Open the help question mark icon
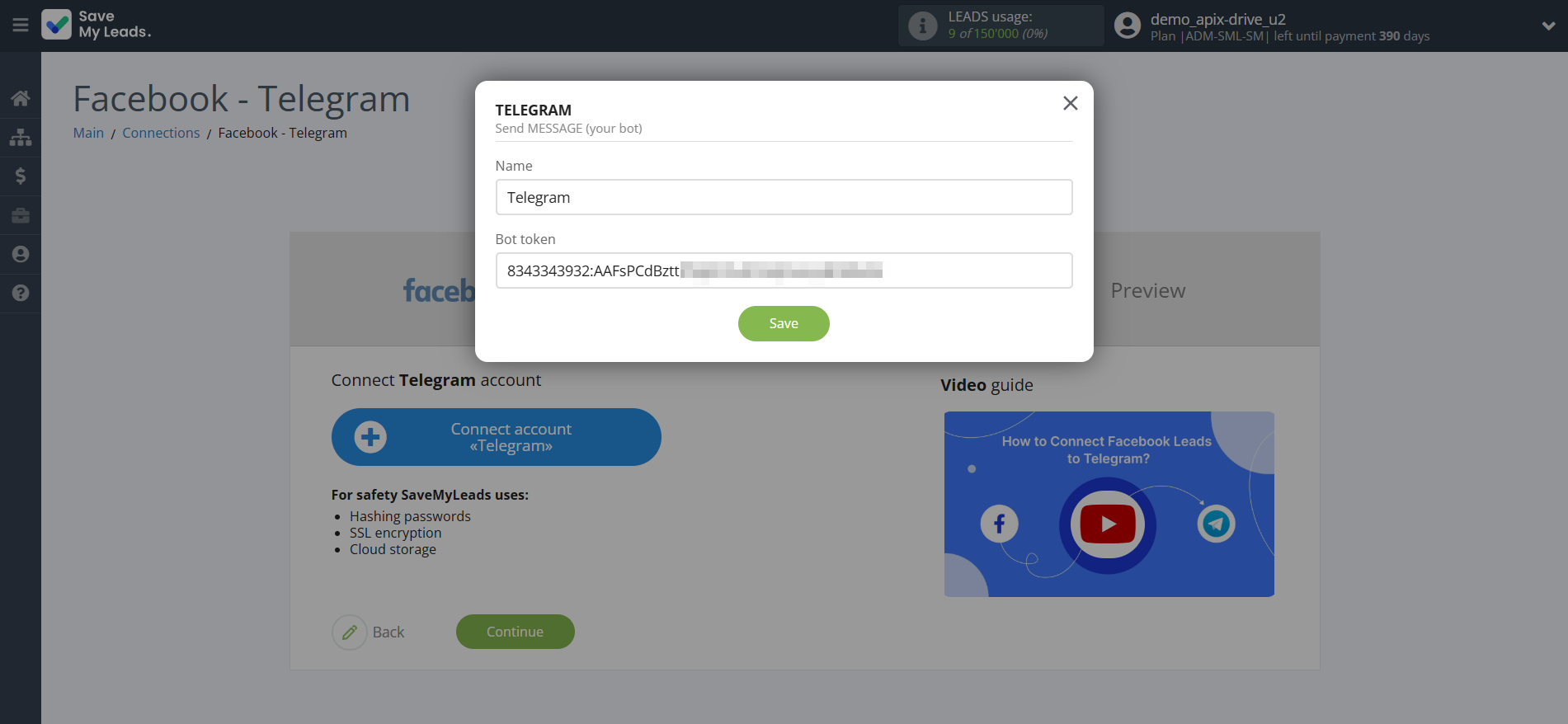1568x724 pixels. (21, 293)
